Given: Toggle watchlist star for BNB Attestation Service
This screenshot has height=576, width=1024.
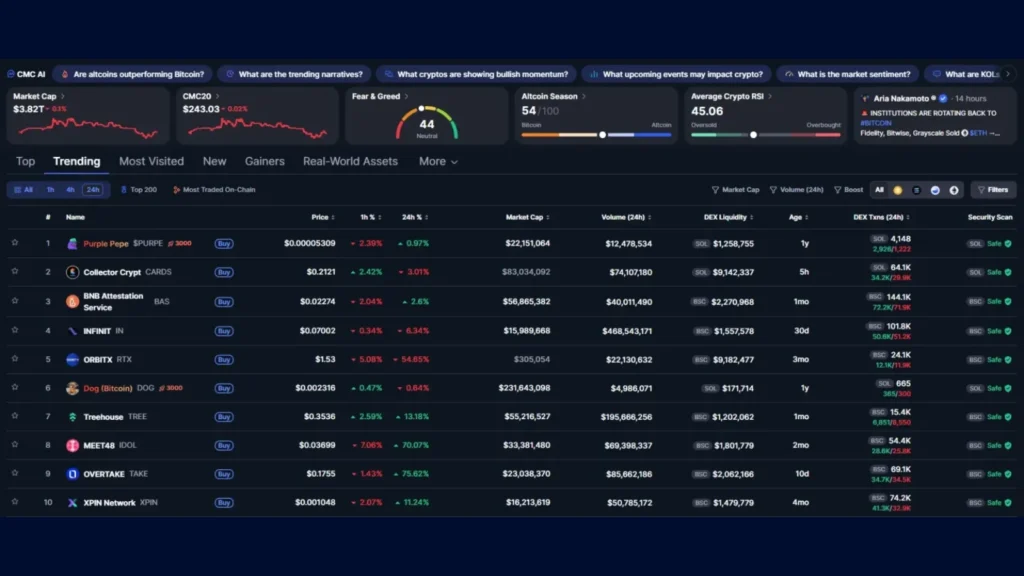Looking at the screenshot, I should point(14,301).
